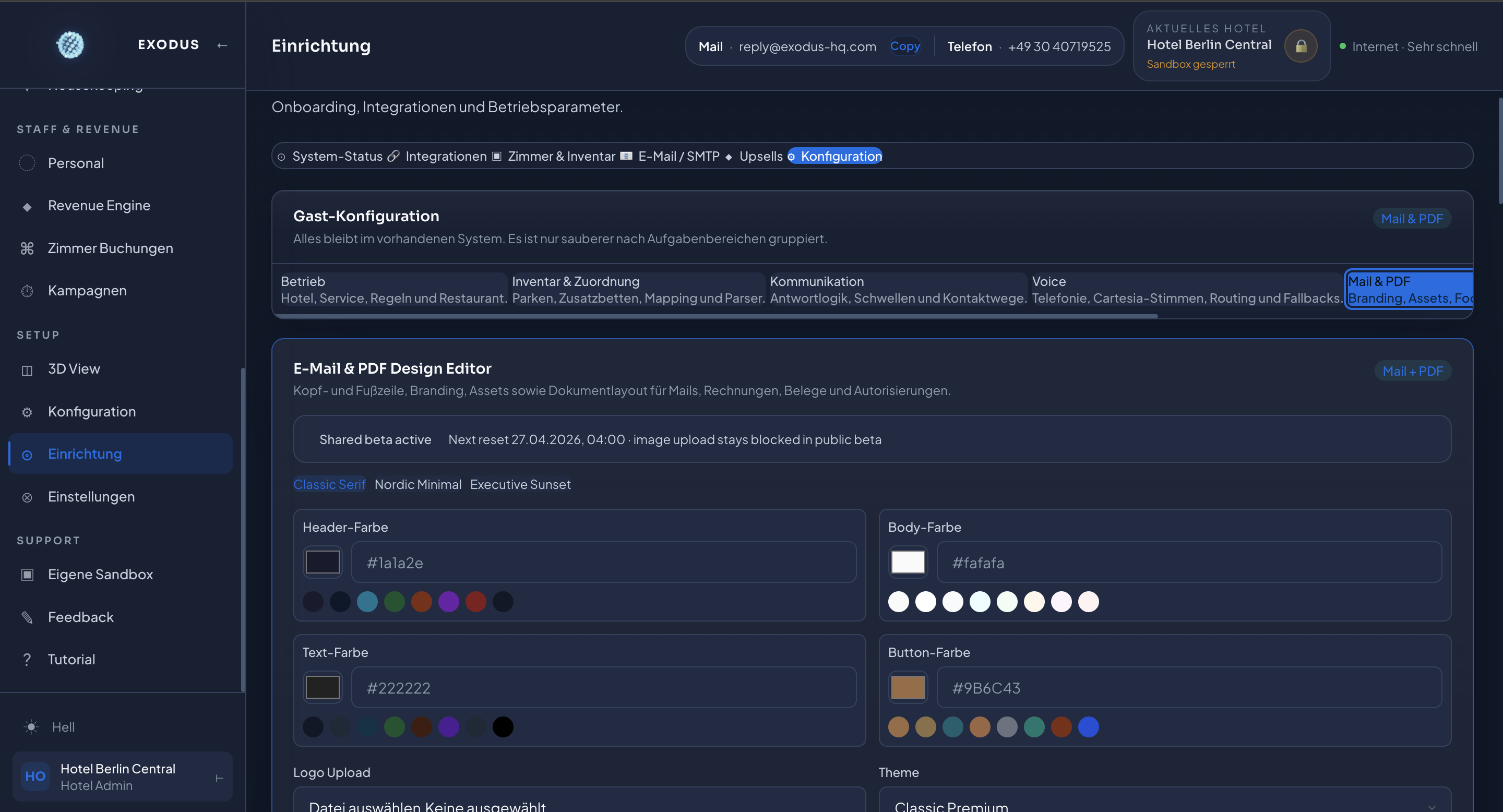Screen dimensions: 1503x812
Task: Click the green internet status dot
Action: pyautogui.click(x=1343, y=46)
